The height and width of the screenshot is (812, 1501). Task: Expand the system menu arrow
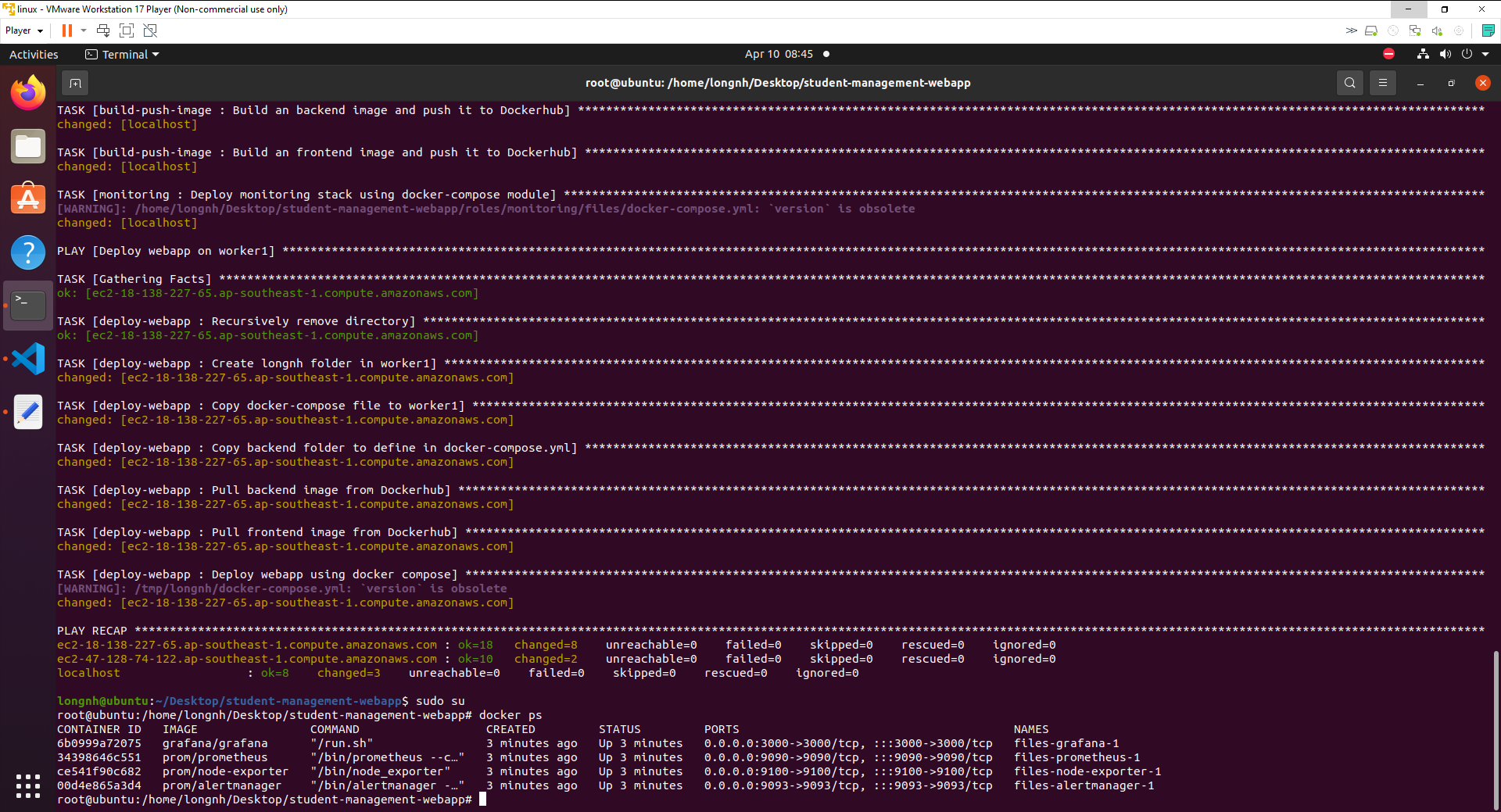pos(1485,54)
